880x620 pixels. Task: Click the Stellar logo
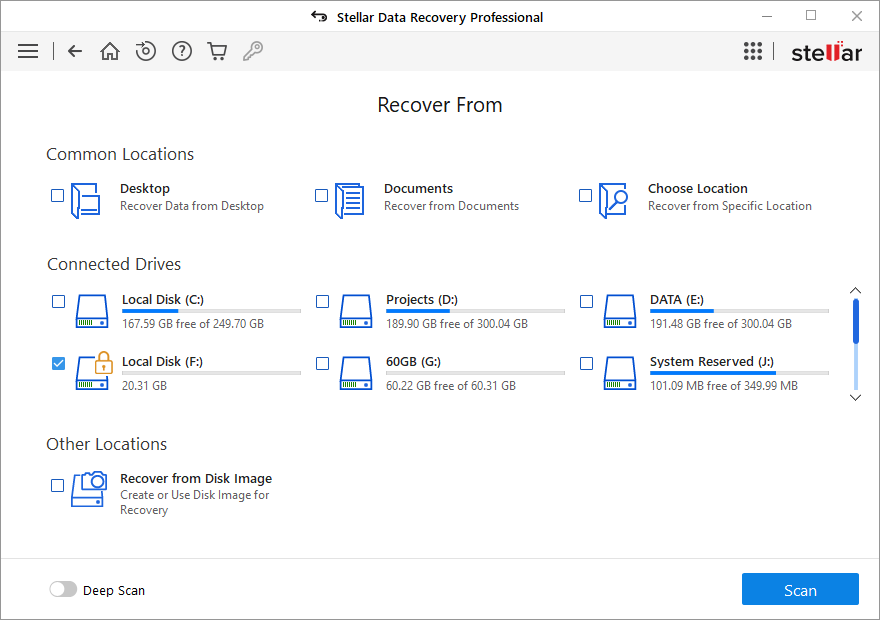coord(826,50)
